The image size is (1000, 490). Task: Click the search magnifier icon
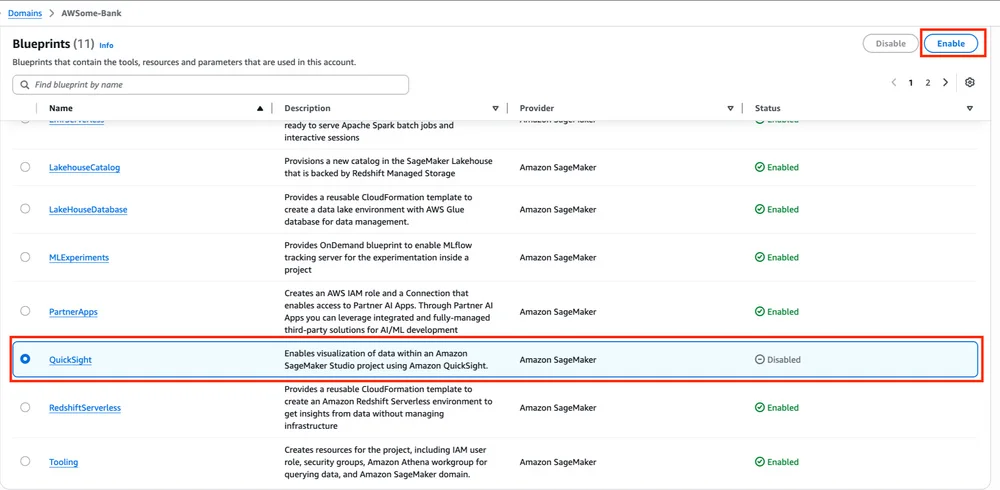[25, 85]
